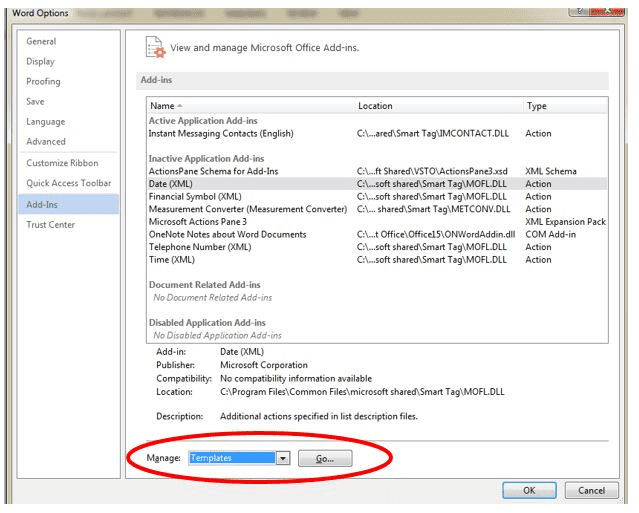
Task: Select the Proofing category
Action: tap(43, 82)
